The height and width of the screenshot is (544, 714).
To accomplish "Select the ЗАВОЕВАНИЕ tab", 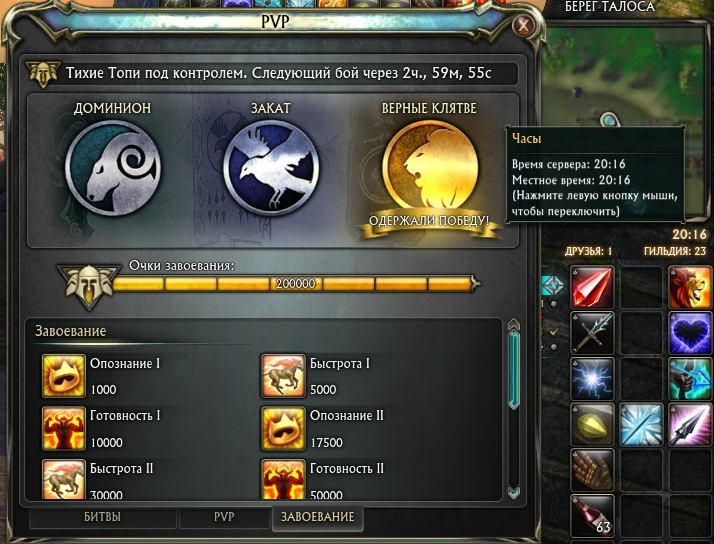I will pos(317,518).
